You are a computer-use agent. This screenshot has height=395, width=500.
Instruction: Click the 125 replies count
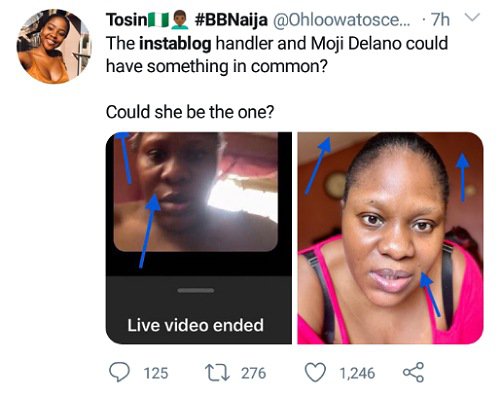[156, 373]
